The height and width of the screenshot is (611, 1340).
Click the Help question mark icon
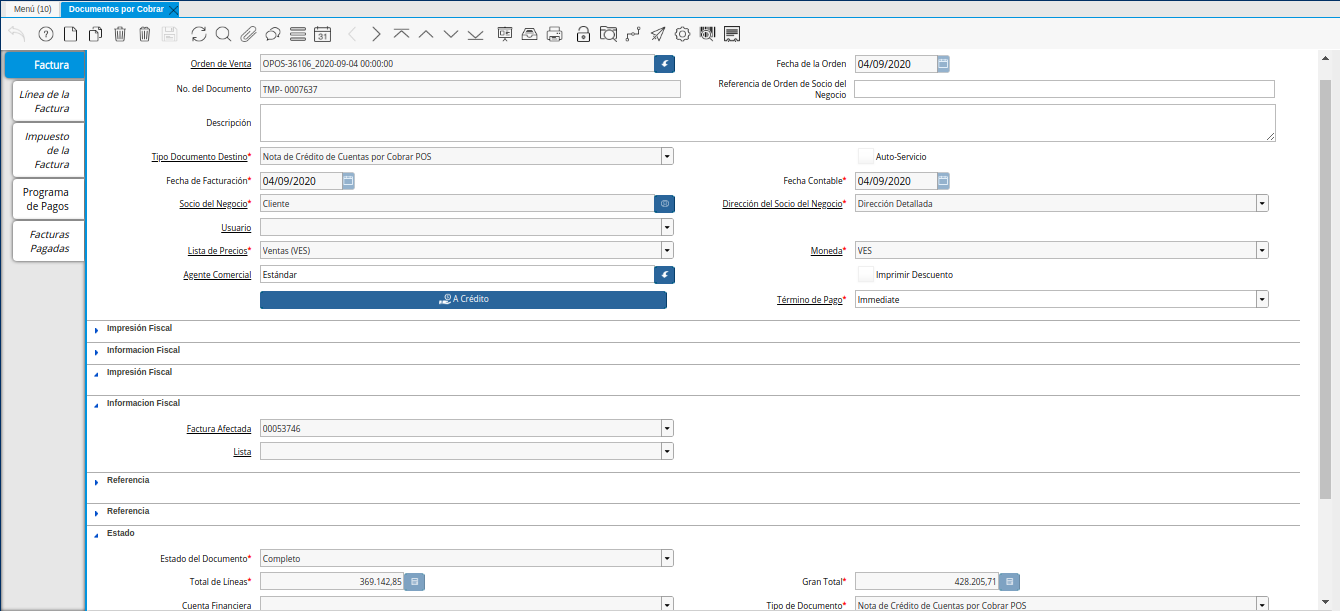(x=45, y=34)
